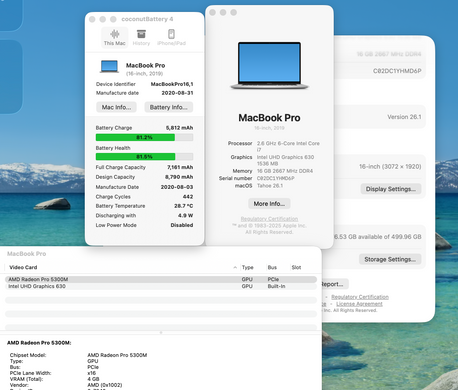Click Version 26.1 in System Settings
Viewport: 458px width, 390px height.
pyautogui.click(x=404, y=117)
